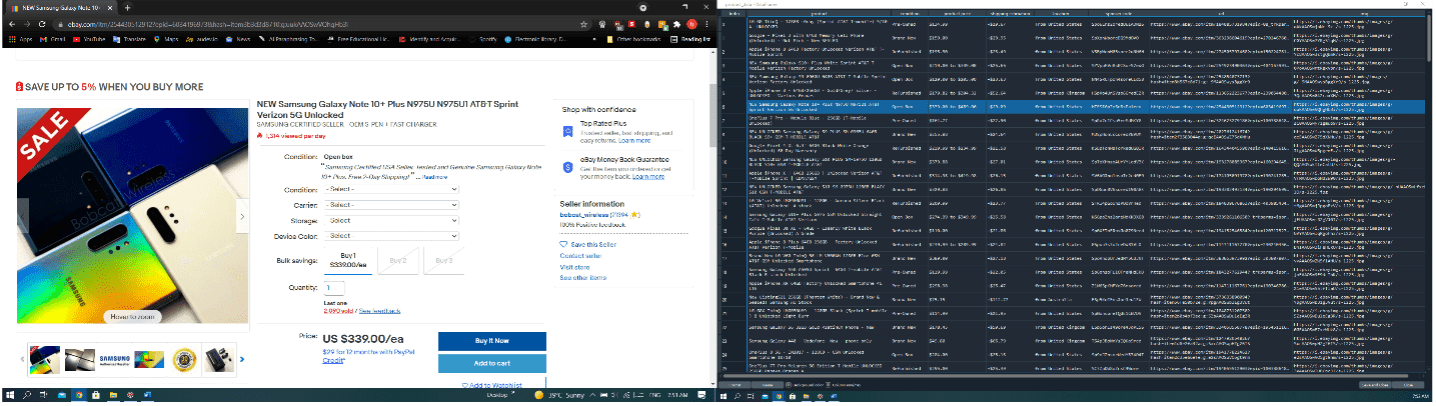Expand the Device Color dropdown
Viewport: 1436px width, 406px height.
coord(391,237)
